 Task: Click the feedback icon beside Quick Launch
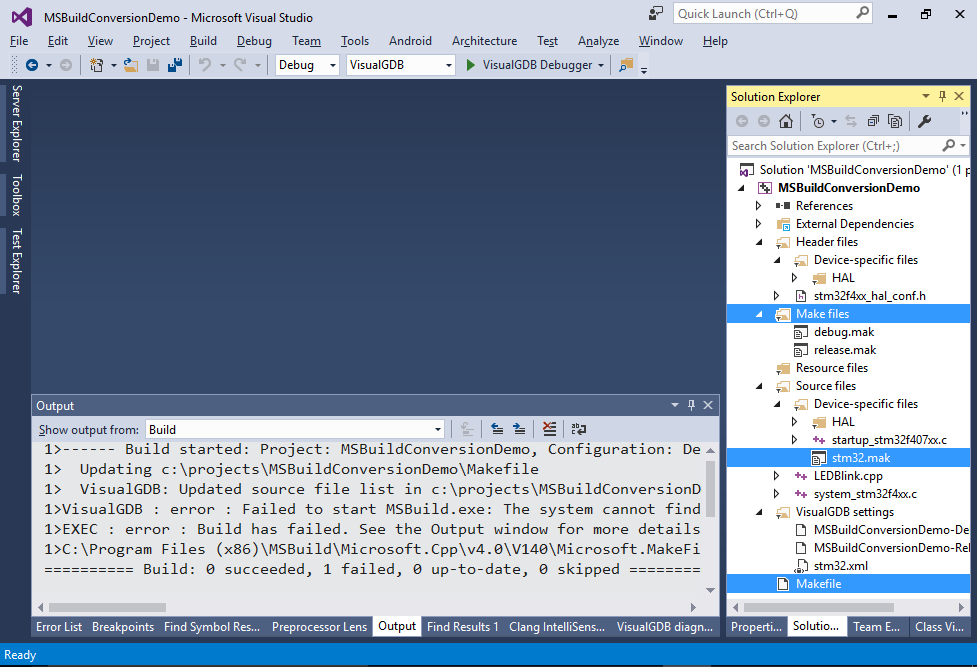tap(656, 13)
